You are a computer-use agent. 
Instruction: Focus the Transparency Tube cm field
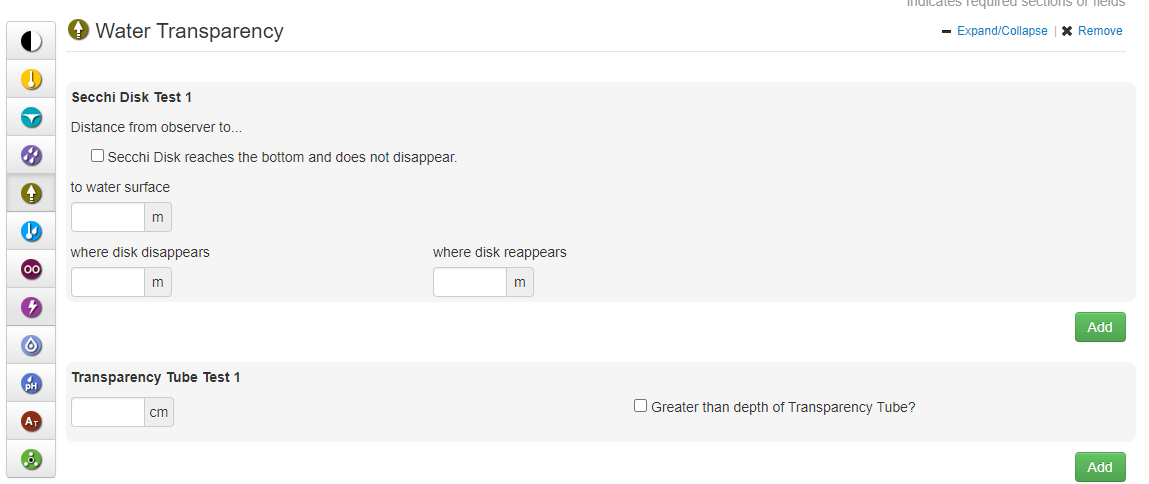tap(108, 412)
